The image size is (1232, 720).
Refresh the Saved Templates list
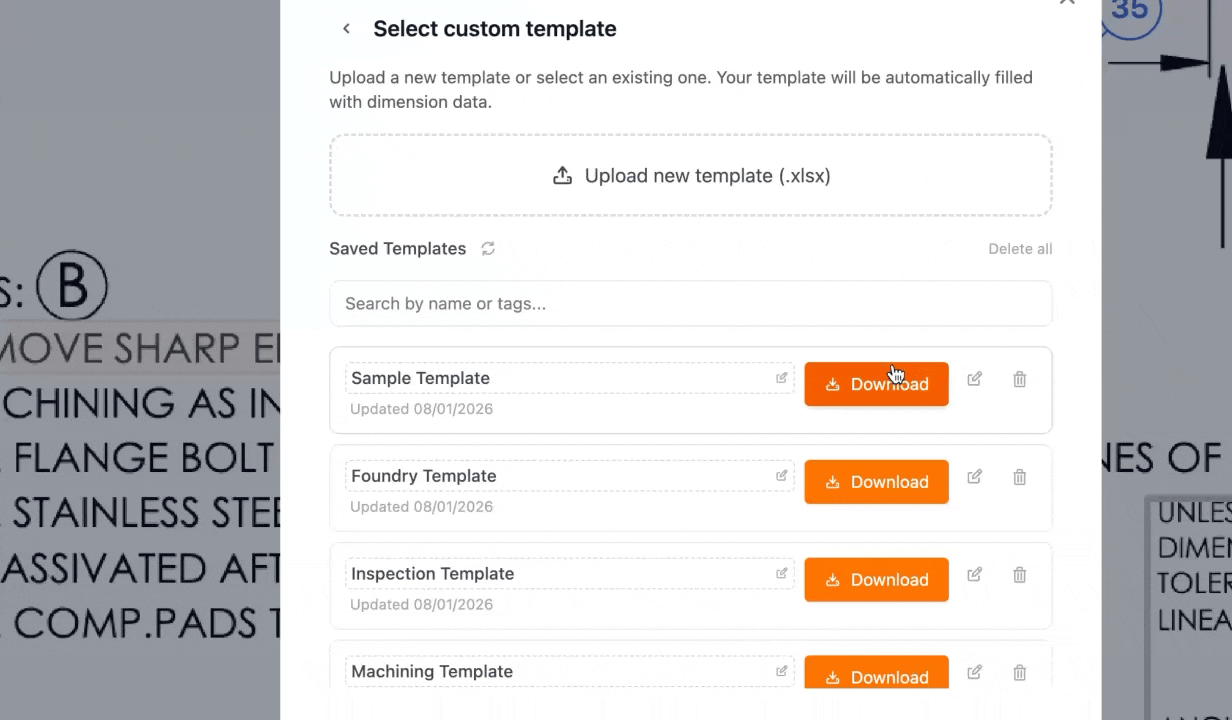tap(488, 248)
